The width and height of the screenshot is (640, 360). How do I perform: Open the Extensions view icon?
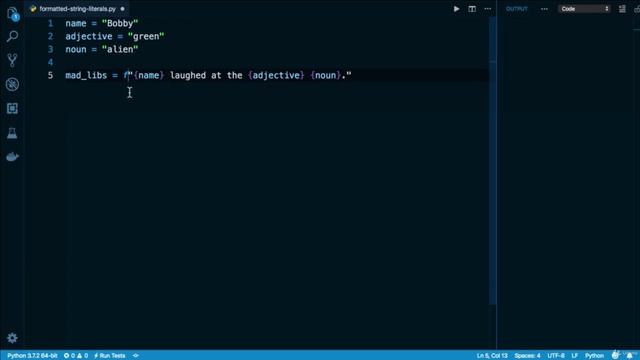12,108
